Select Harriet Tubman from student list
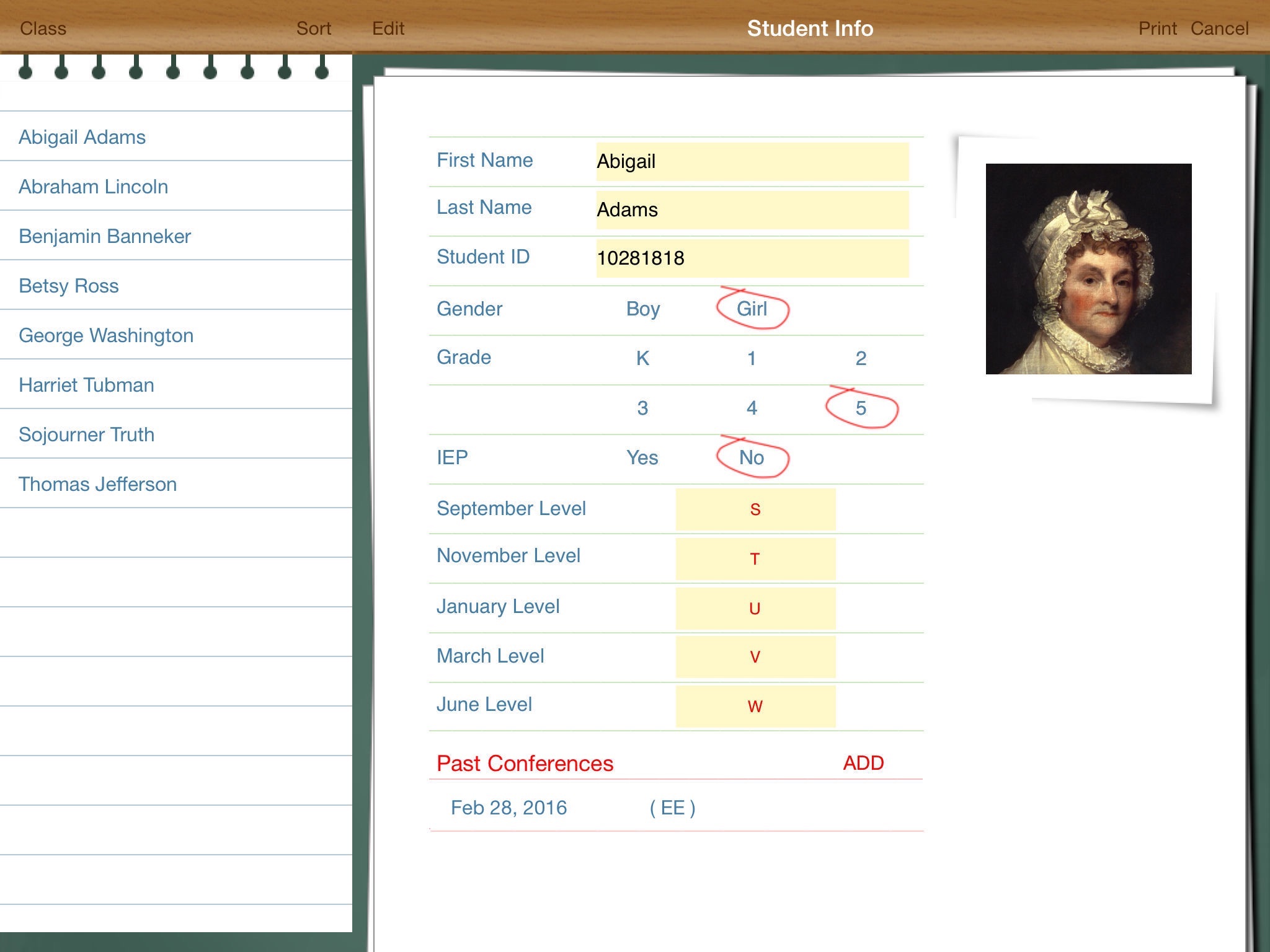The image size is (1270, 952). point(87,385)
